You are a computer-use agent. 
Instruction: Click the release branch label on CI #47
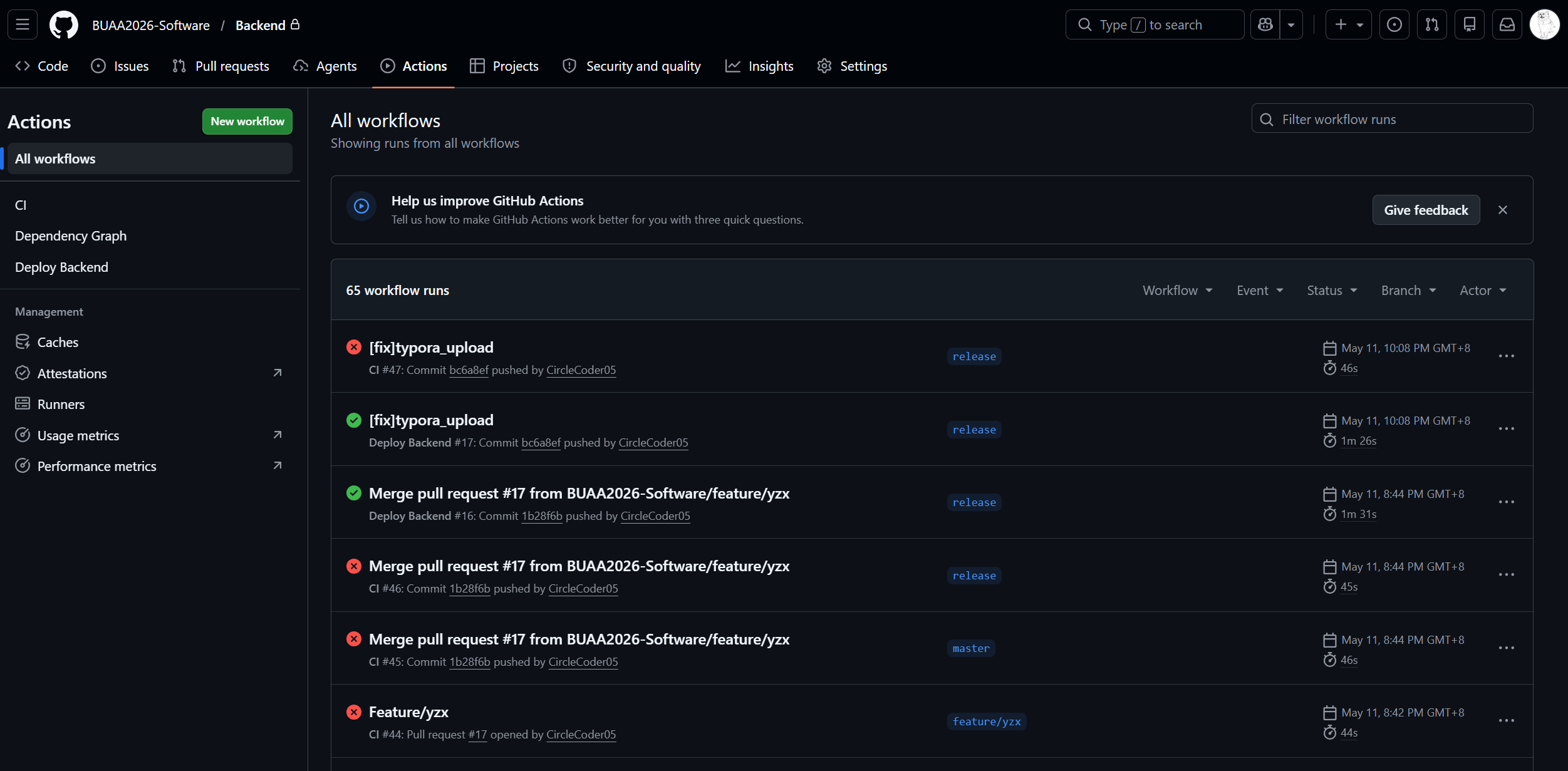point(974,356)
